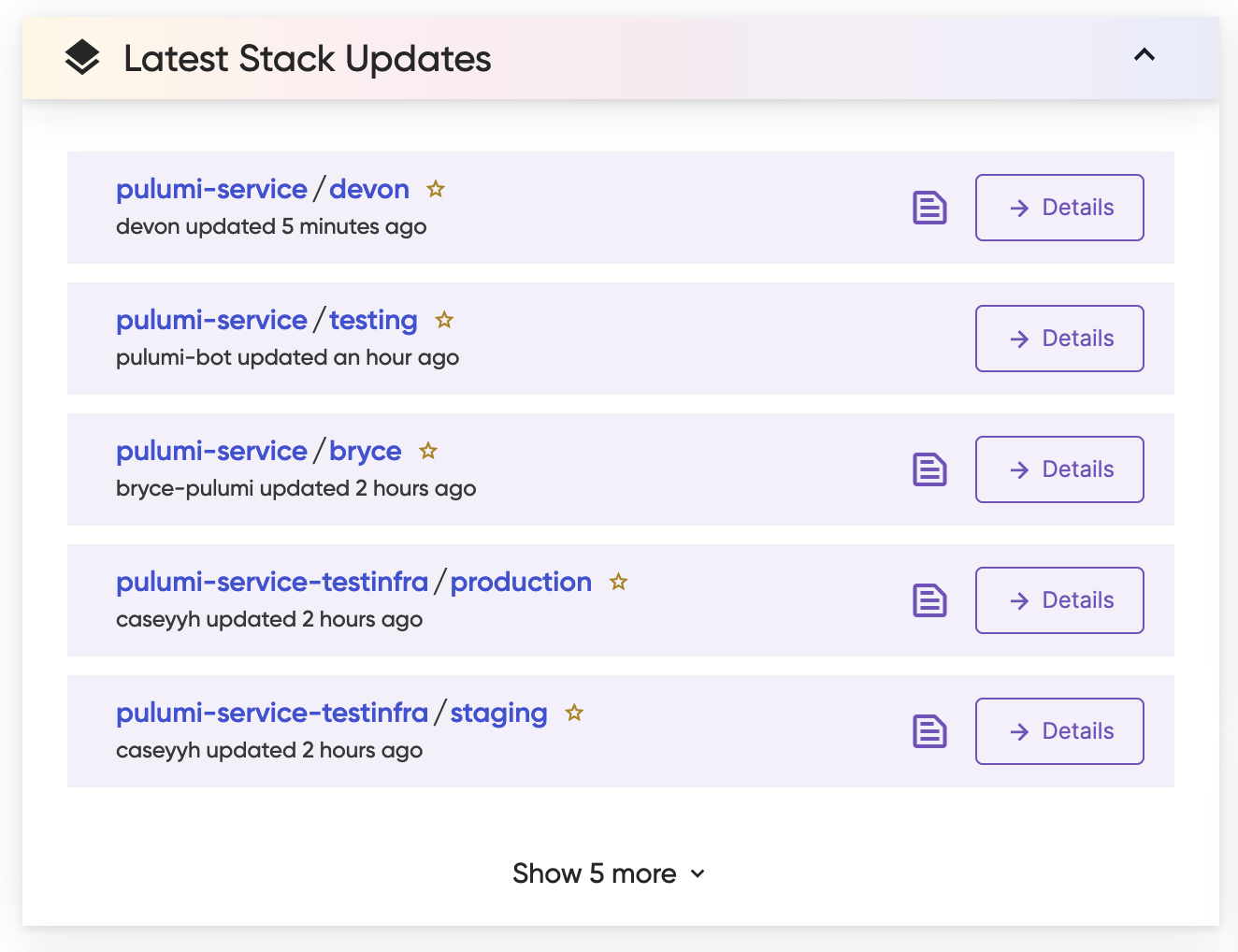Click 'caseyyh updated 2 hours ago' under staging
This screenshot has width=1238, height=952.
click(x=269, y=750)
